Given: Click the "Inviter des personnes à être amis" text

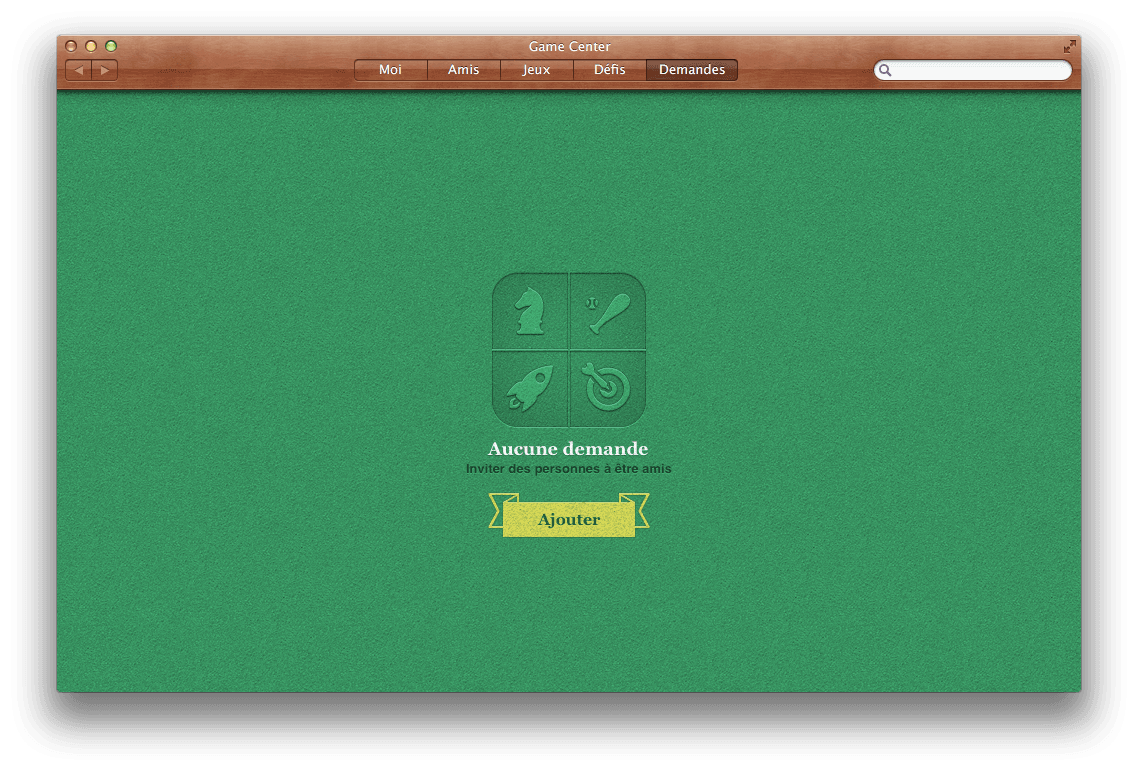Looking at the screenshot, I should point(568,469).
